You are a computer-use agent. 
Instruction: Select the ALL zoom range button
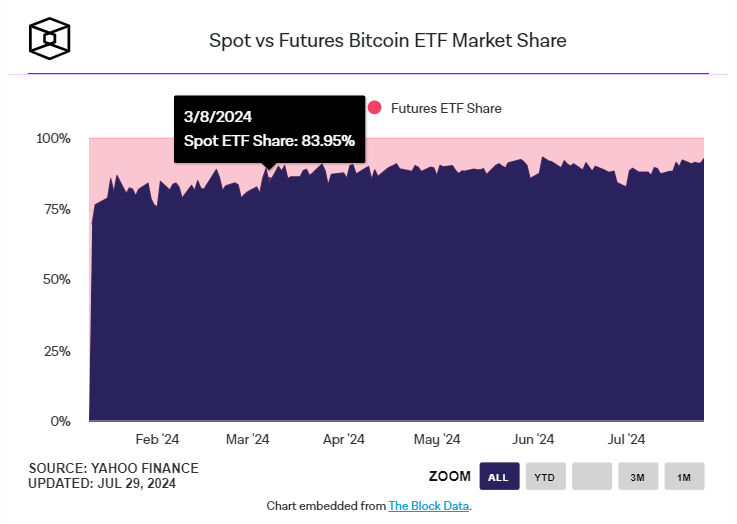(497, 477)
